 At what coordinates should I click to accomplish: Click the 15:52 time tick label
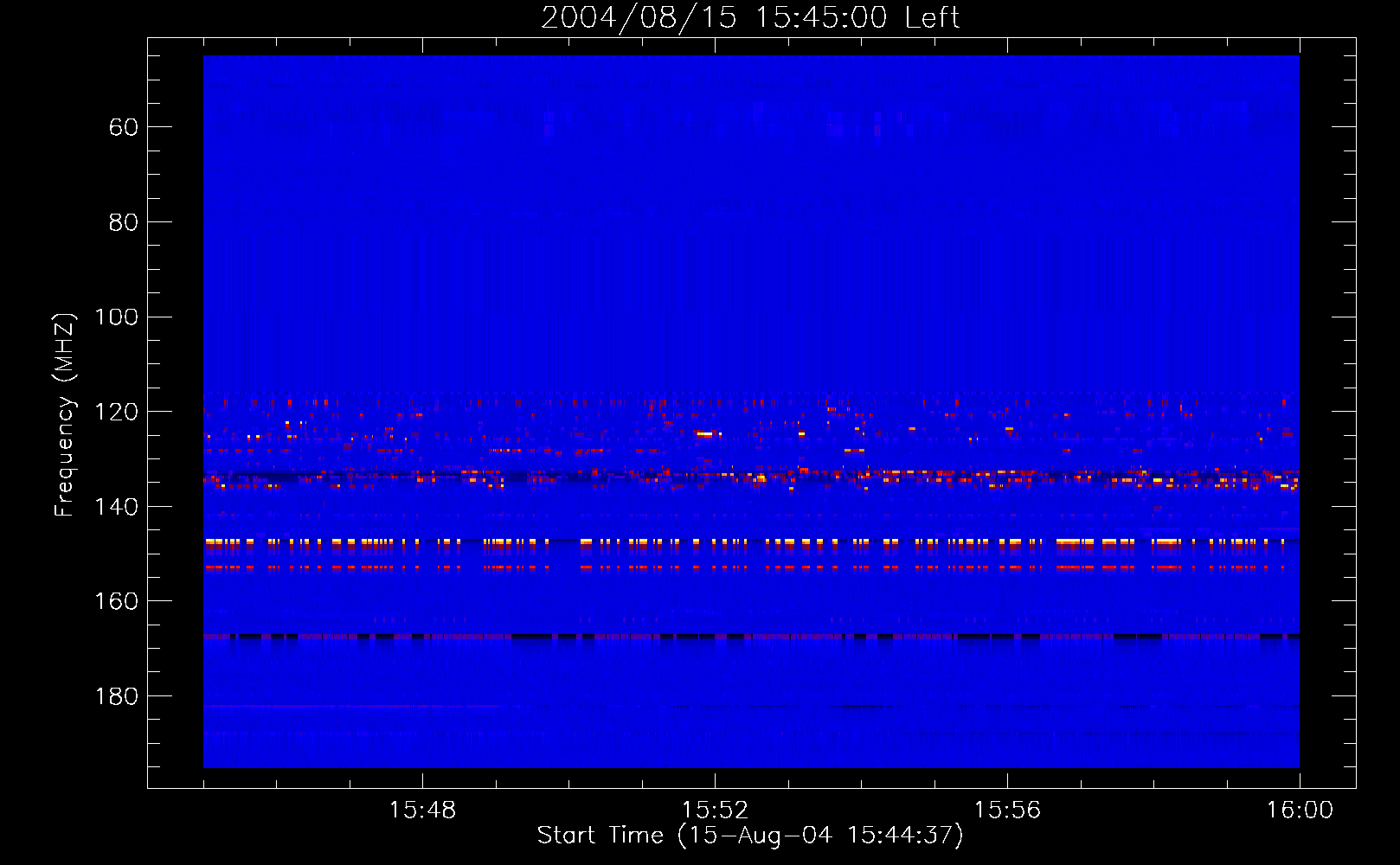[715, 811]
